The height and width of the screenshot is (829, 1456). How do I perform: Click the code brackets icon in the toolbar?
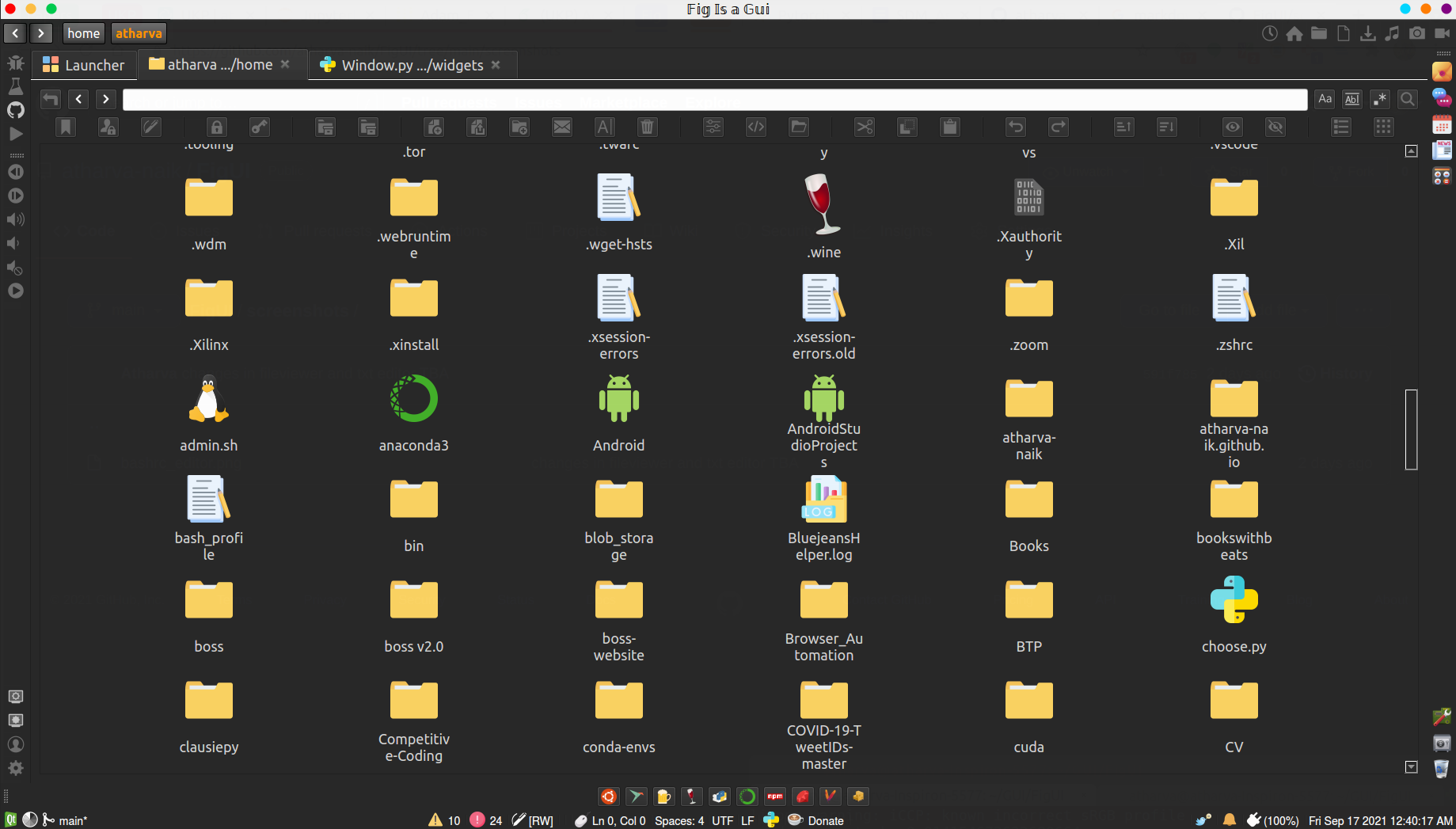tap(756, 127)
